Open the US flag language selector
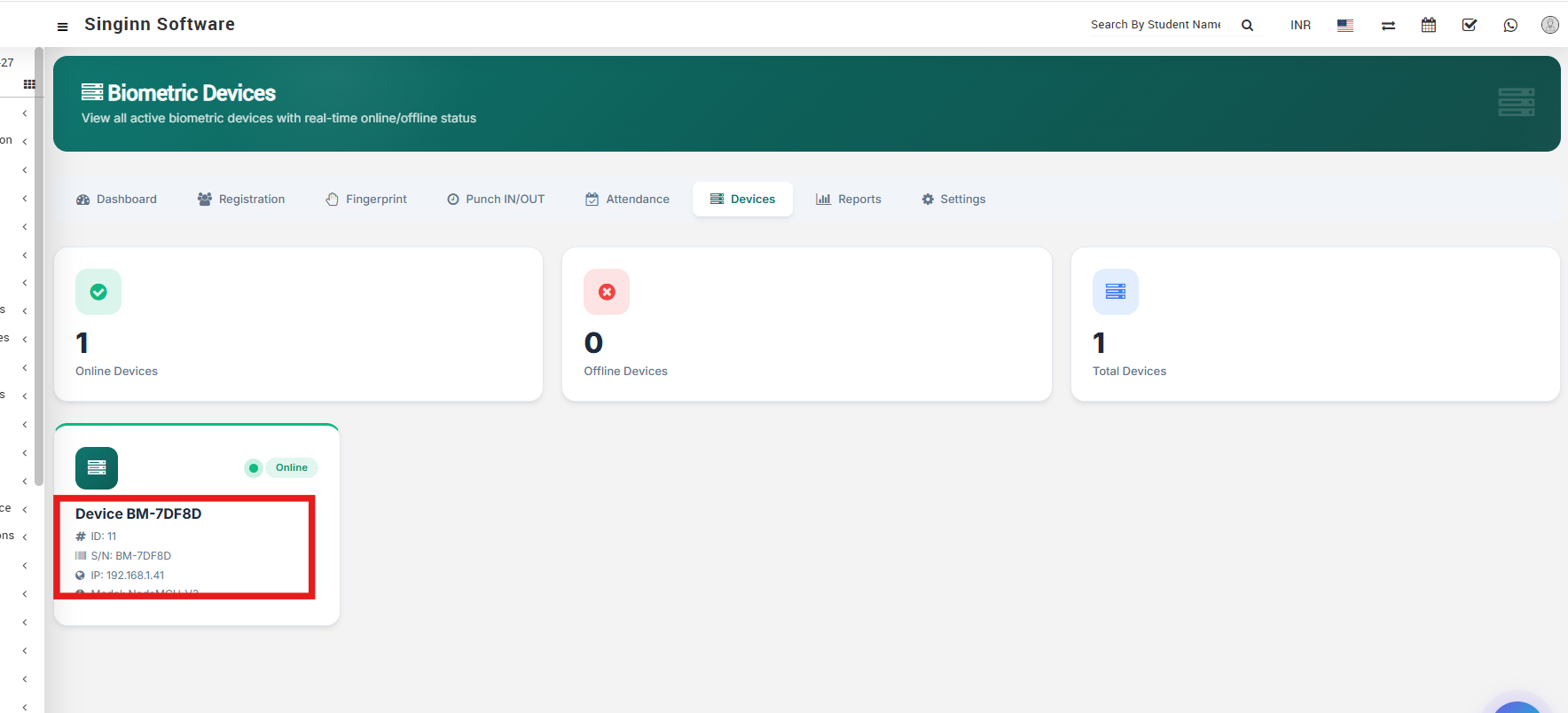 1345,25
